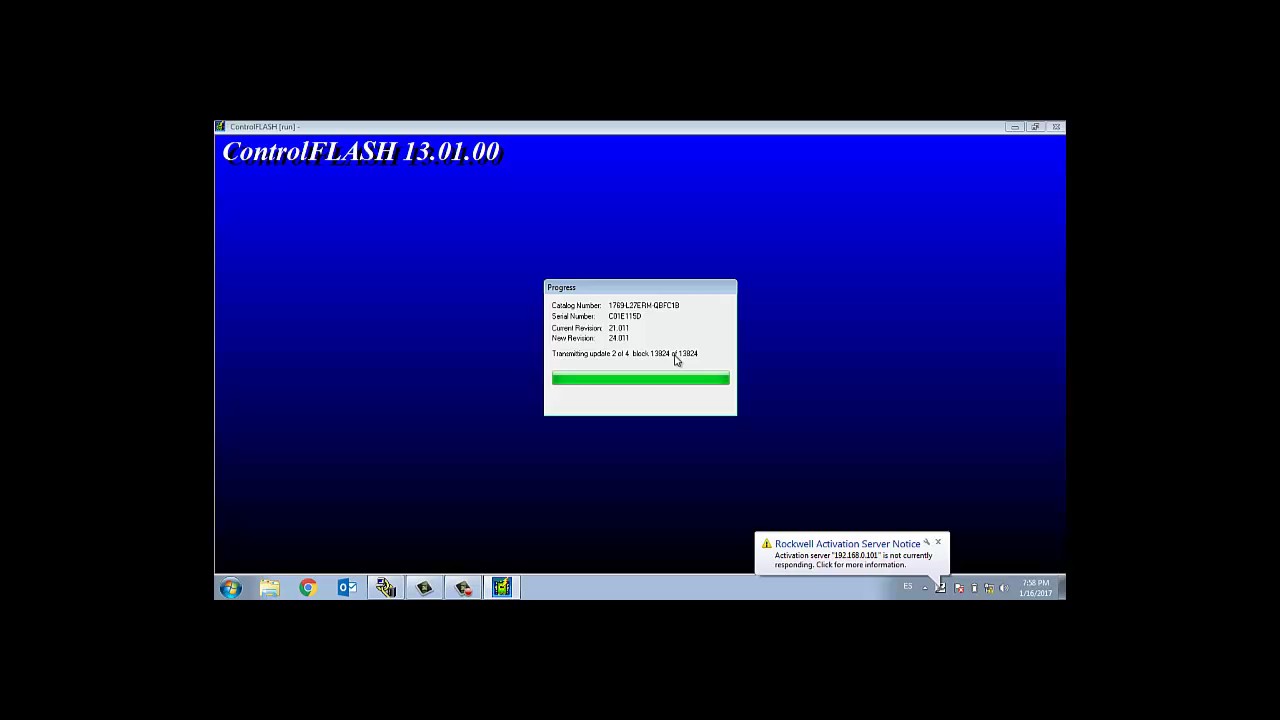This screenshot has width=1280, height=720.
Task: Click the ControlFLASH title bar icon
Action: click(220, 127)
